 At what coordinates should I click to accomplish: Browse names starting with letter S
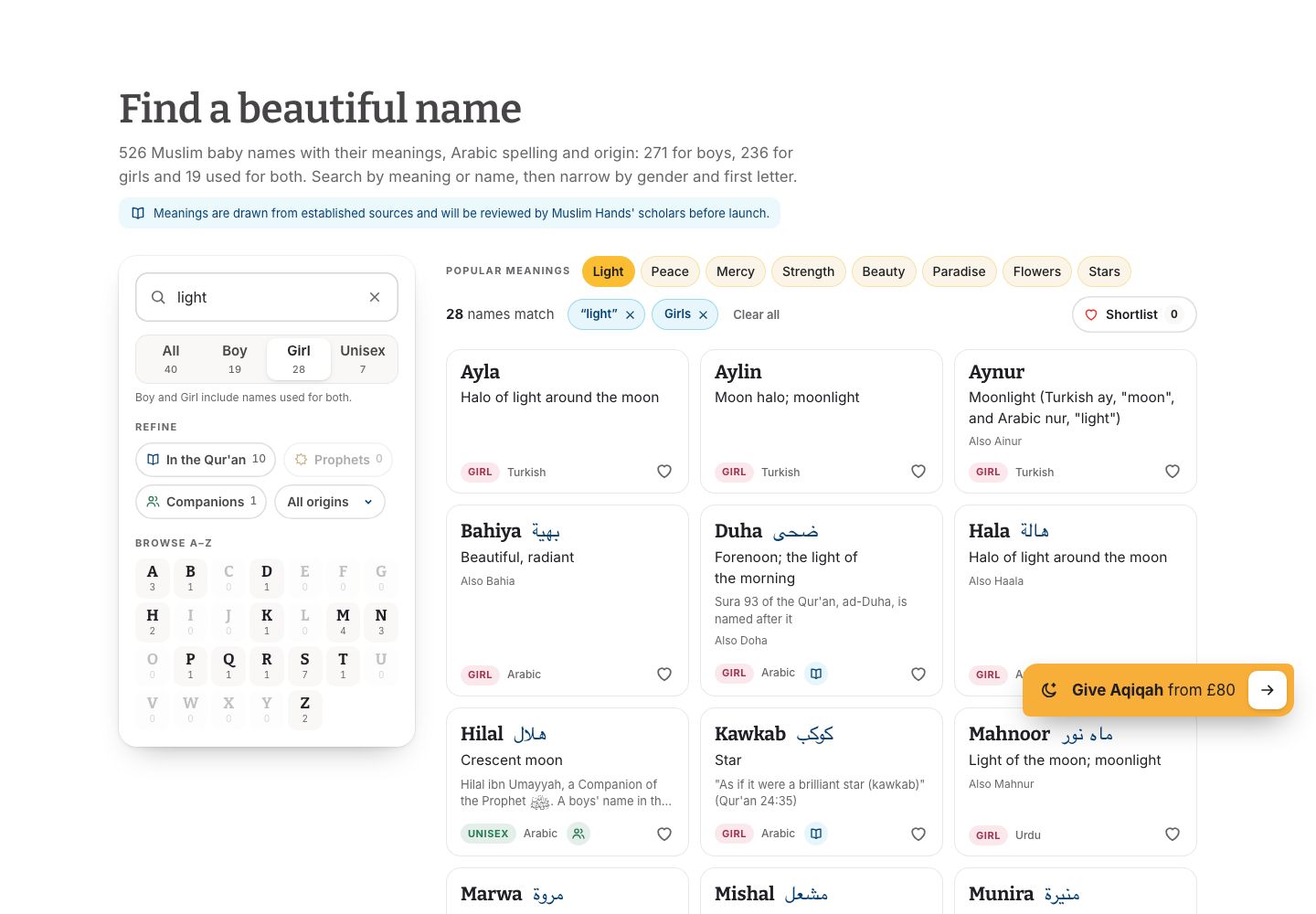tap(304, 665)
